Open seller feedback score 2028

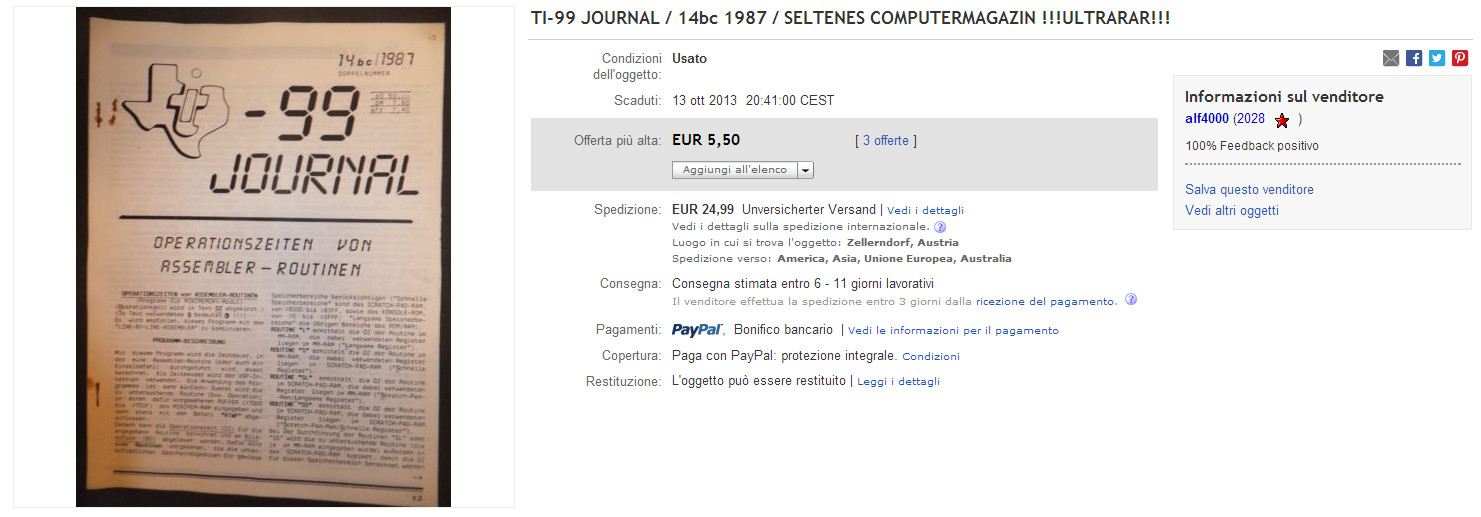point(1250,119)
